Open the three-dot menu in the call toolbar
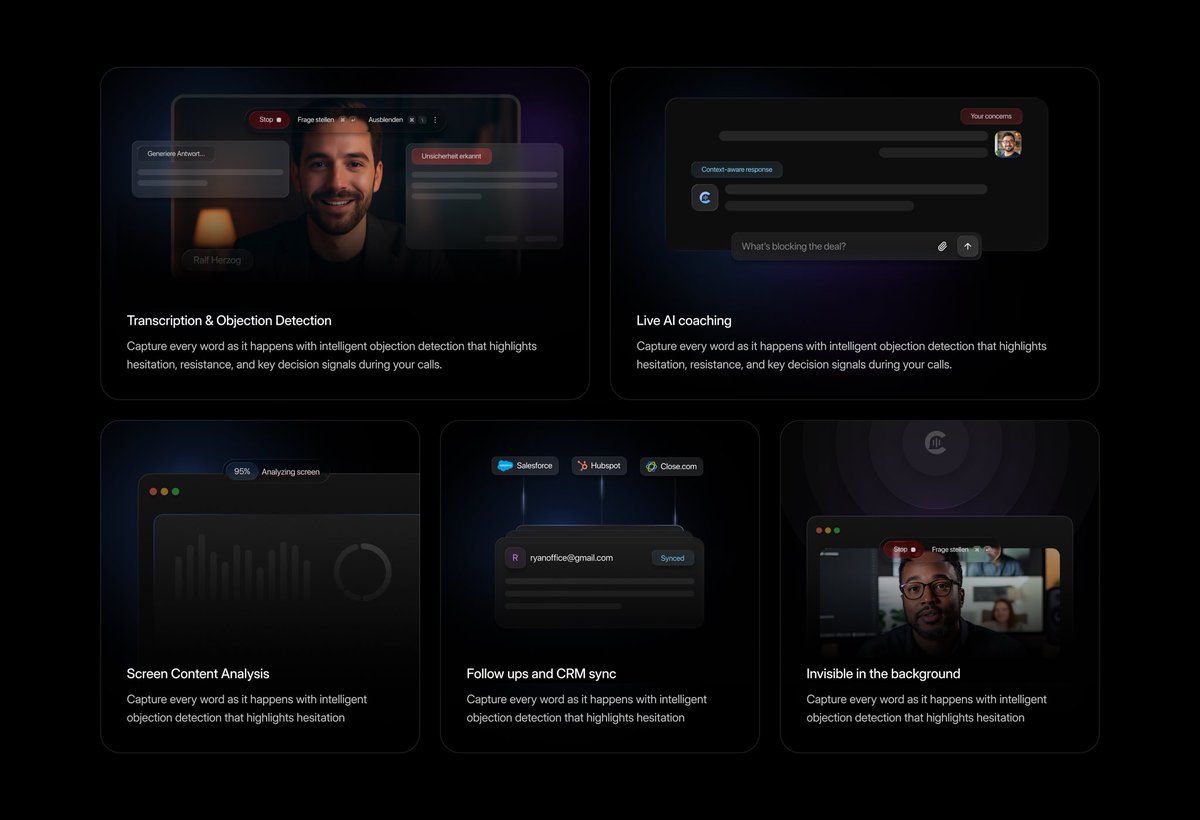The image size is (1200, 820). pos(435,120)
